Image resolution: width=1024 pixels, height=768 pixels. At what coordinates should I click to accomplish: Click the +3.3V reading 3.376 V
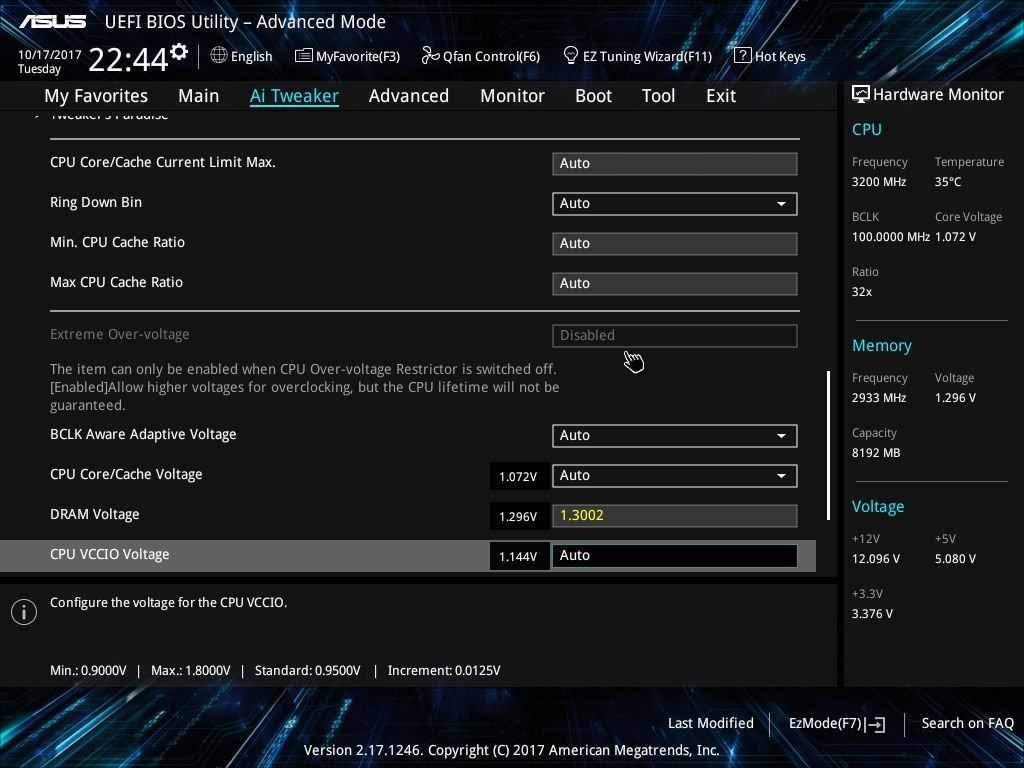872,614
